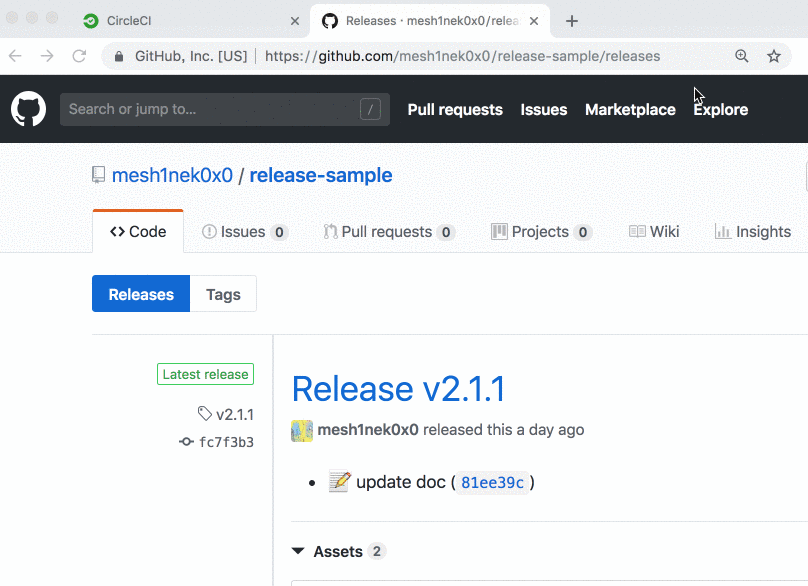
Task: Click the Projects tab count 0 badge
Action: tap(583, 232)
